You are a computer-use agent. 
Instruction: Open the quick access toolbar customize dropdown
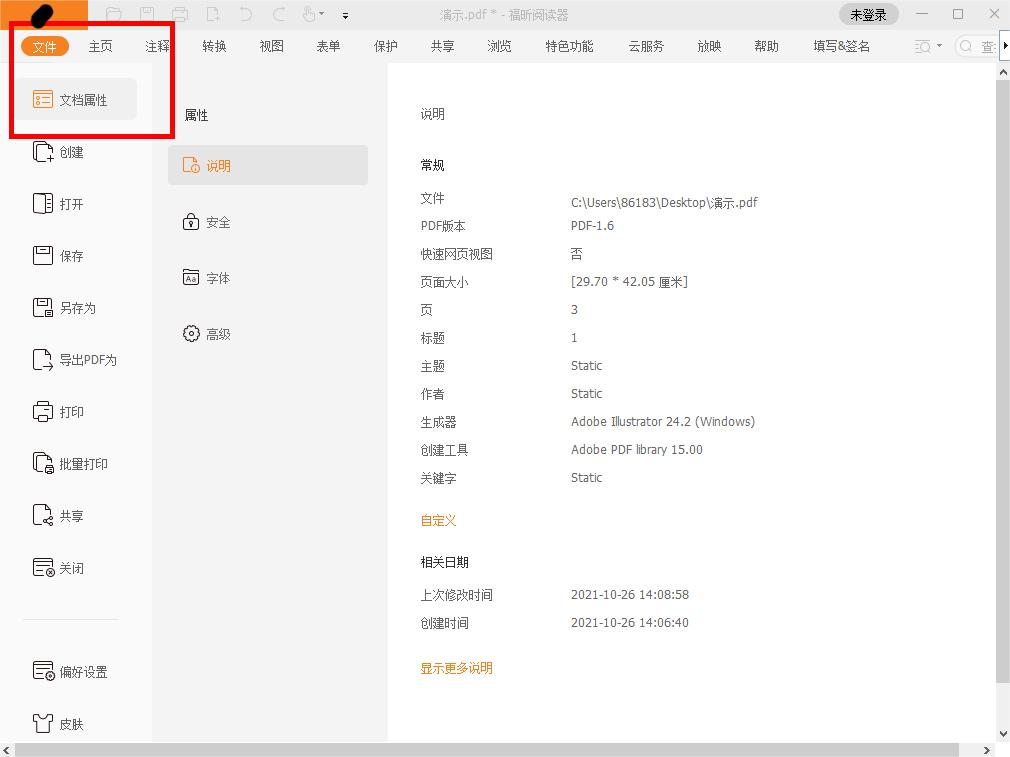(345, 15)
